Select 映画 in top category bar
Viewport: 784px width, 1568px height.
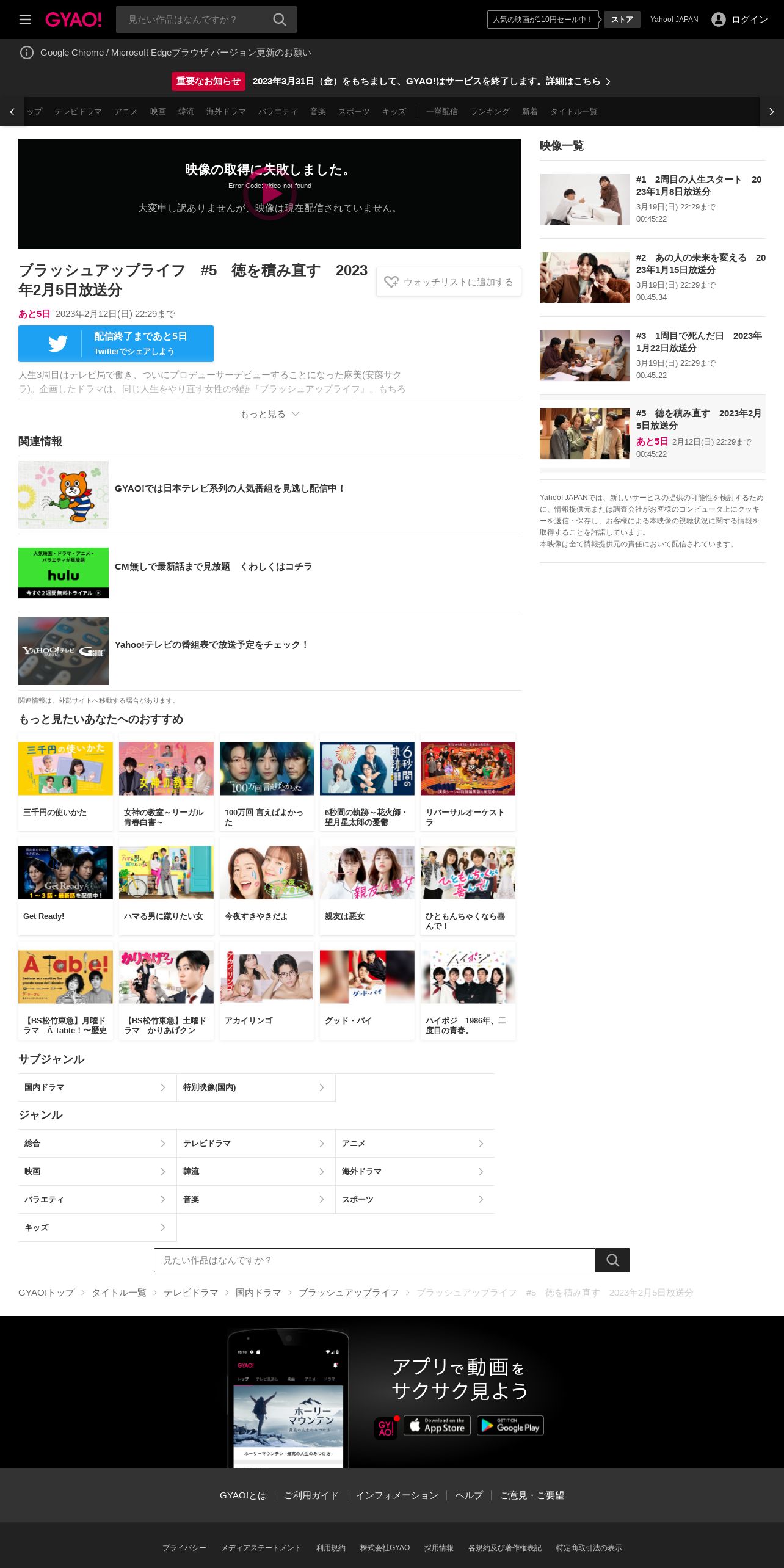click(158, 112)
